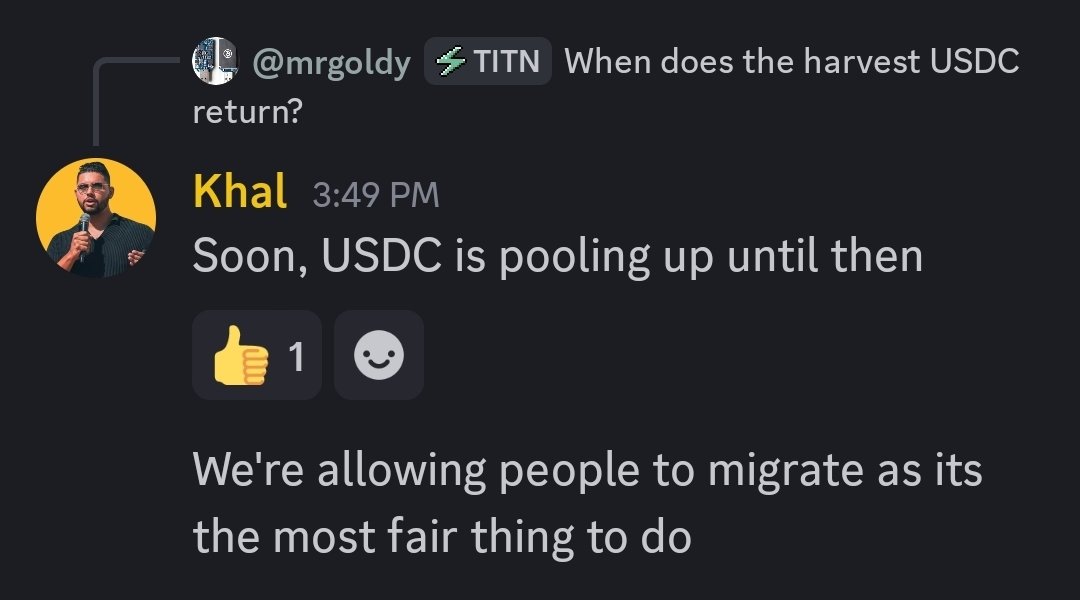
Task: Jump to replied message 'When does the harvest USDC'
Action: tap(791, 63)
